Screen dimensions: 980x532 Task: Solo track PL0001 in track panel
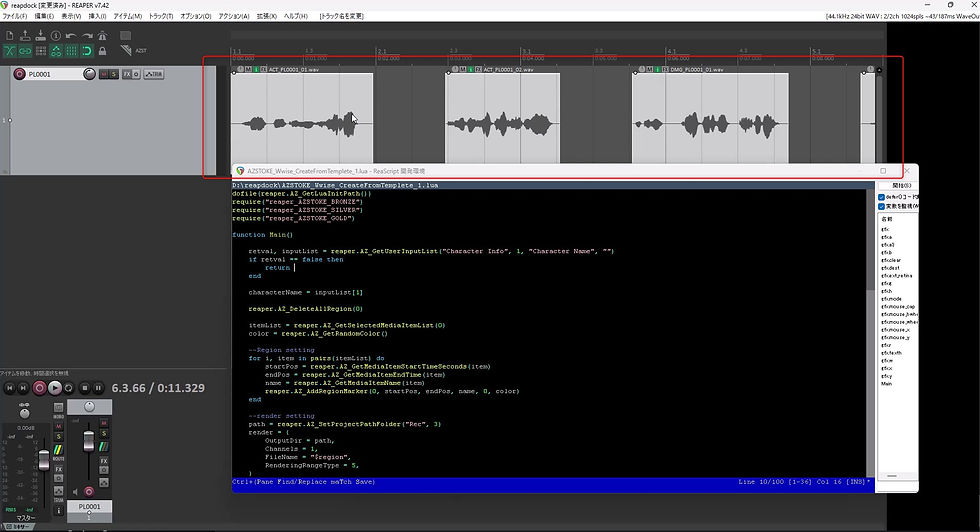click(x=114, y=74)
